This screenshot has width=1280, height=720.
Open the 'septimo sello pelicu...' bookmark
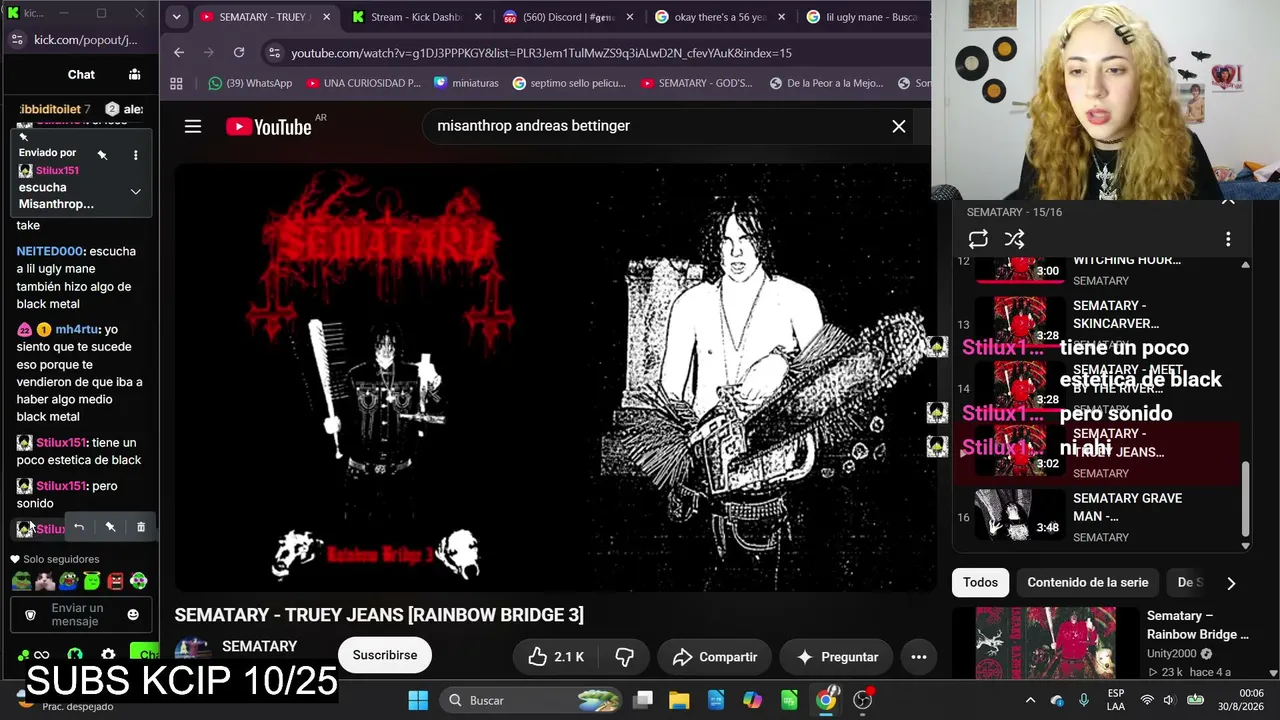(x=569, y=84)
